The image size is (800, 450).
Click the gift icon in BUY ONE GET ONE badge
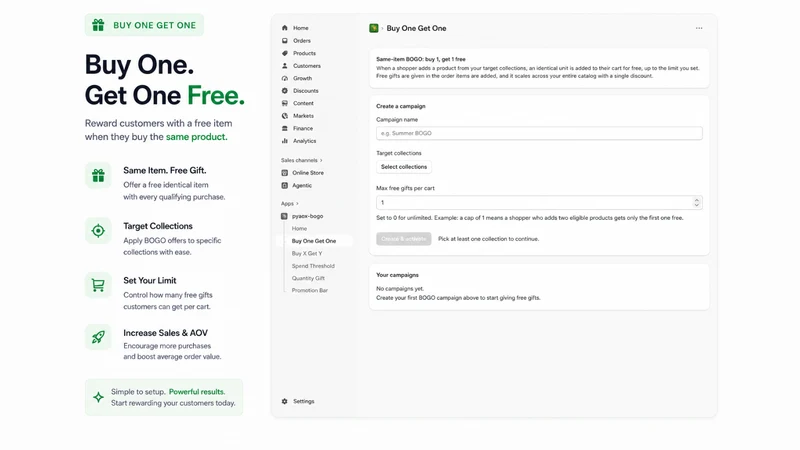[98, 25]
